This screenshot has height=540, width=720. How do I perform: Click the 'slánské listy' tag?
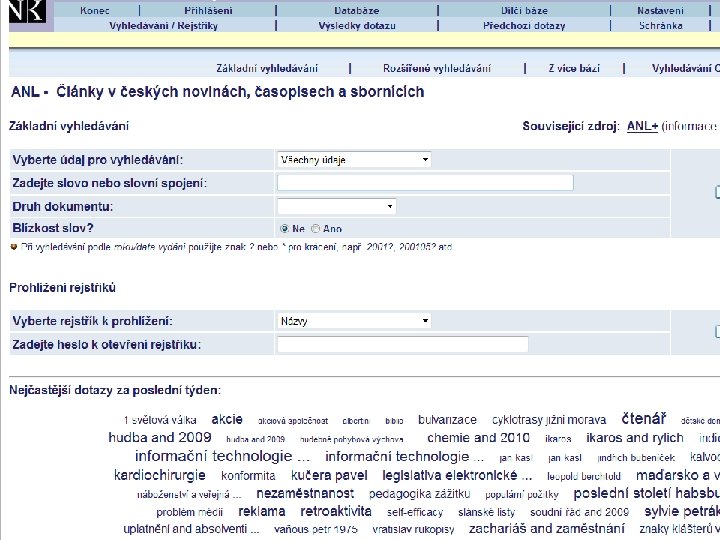[486, 512]
